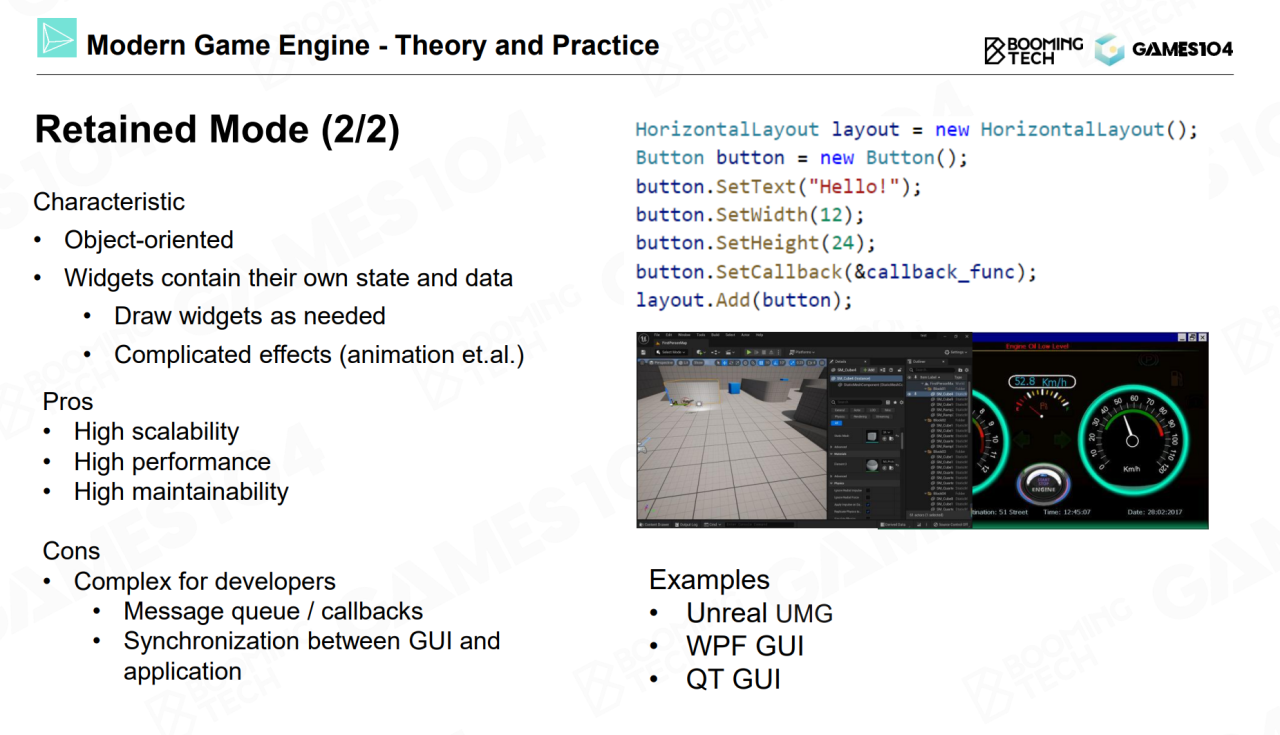Click the Add button in Details panel

[x=870, y=370]
